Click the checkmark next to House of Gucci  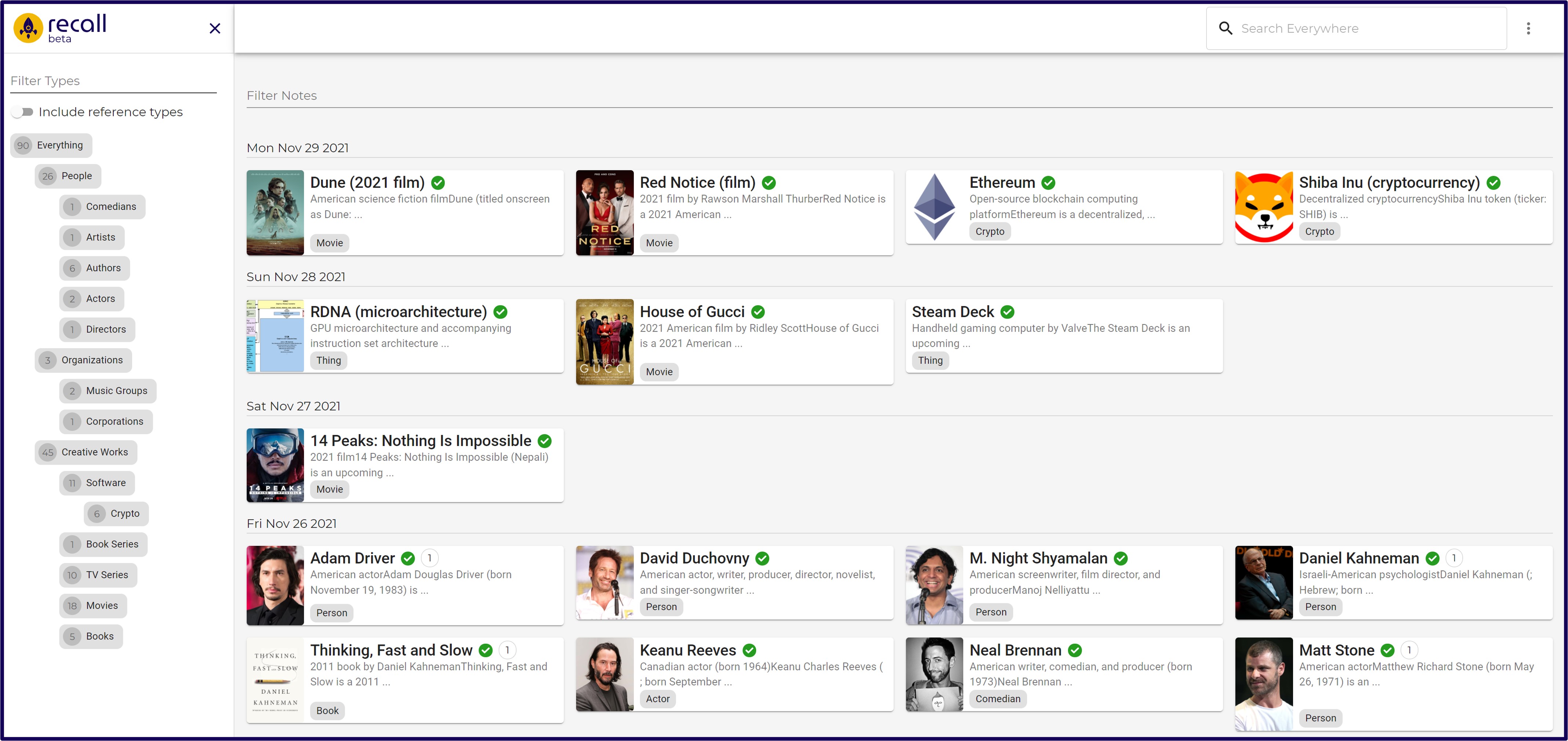pos(758,312)
